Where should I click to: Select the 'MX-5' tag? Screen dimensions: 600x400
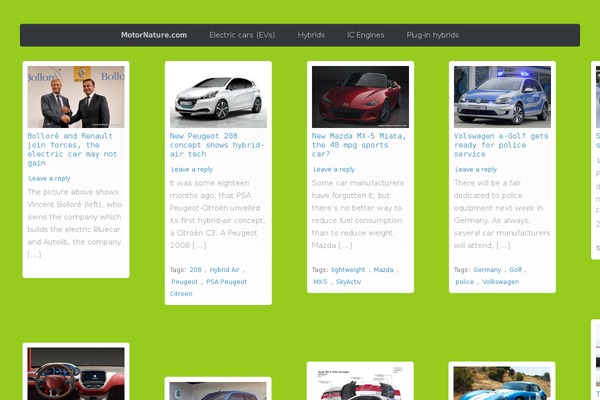pyautogui.click(x=320, y=282)
